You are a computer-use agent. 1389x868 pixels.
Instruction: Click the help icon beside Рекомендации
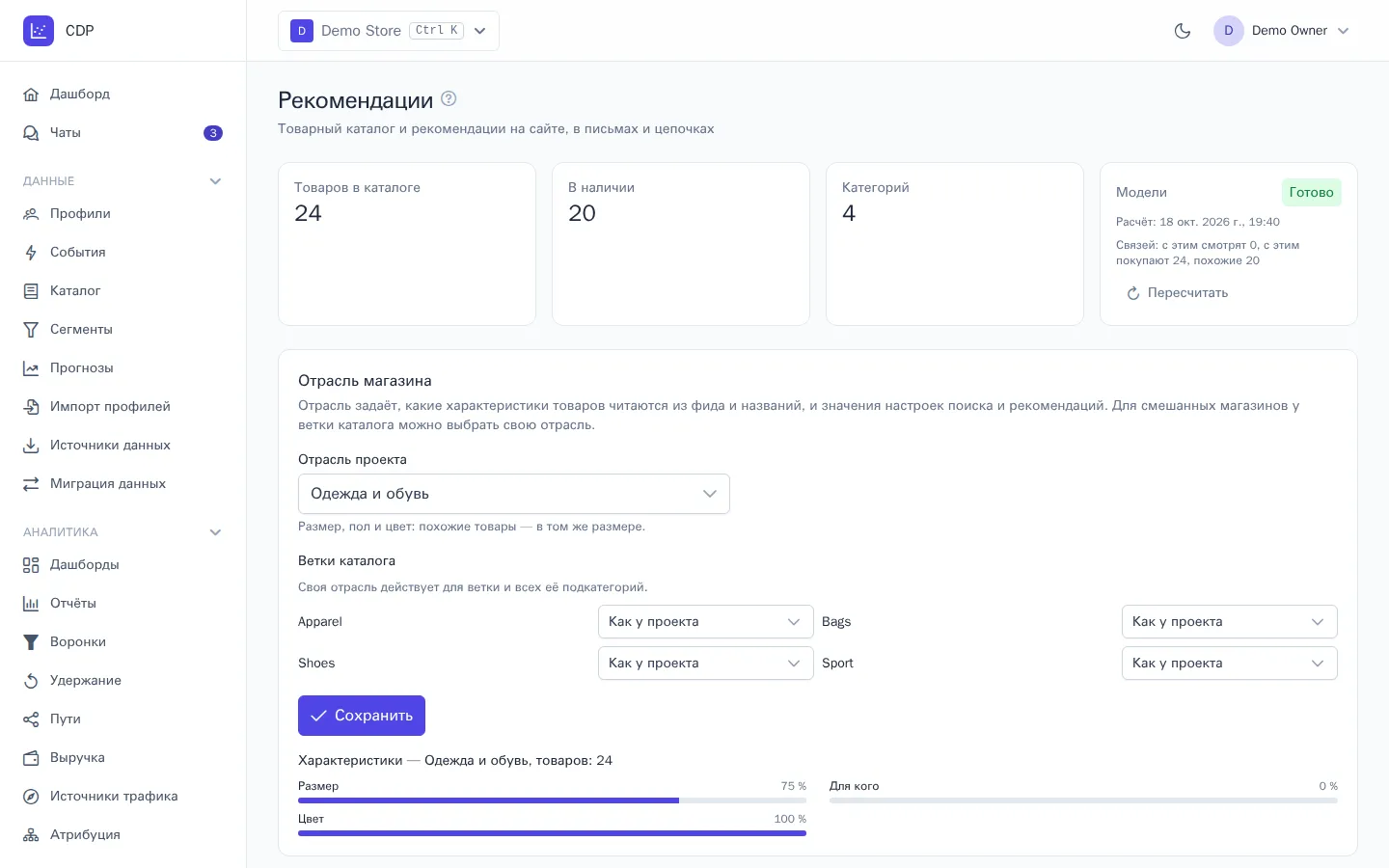[x=449, y=98]
